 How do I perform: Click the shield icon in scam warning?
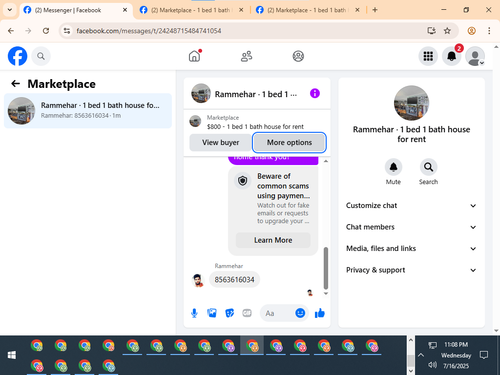(x=243, y=181)
